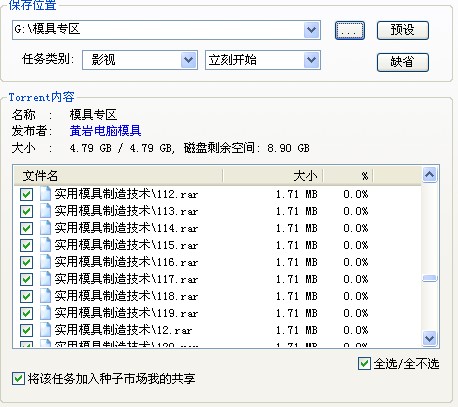Screen dimensions: 458x407
Task: Uncheck the 12.rar file checkbox
Action: (x=26, y=330)
